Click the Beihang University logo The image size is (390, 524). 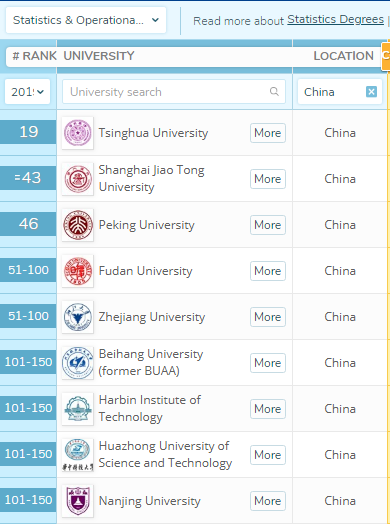(78, 363)
